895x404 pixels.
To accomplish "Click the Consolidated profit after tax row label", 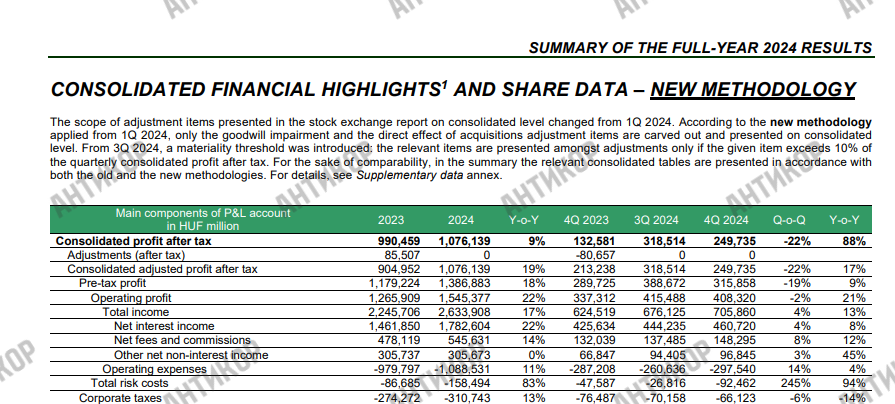I will click(x=133, y=241).
